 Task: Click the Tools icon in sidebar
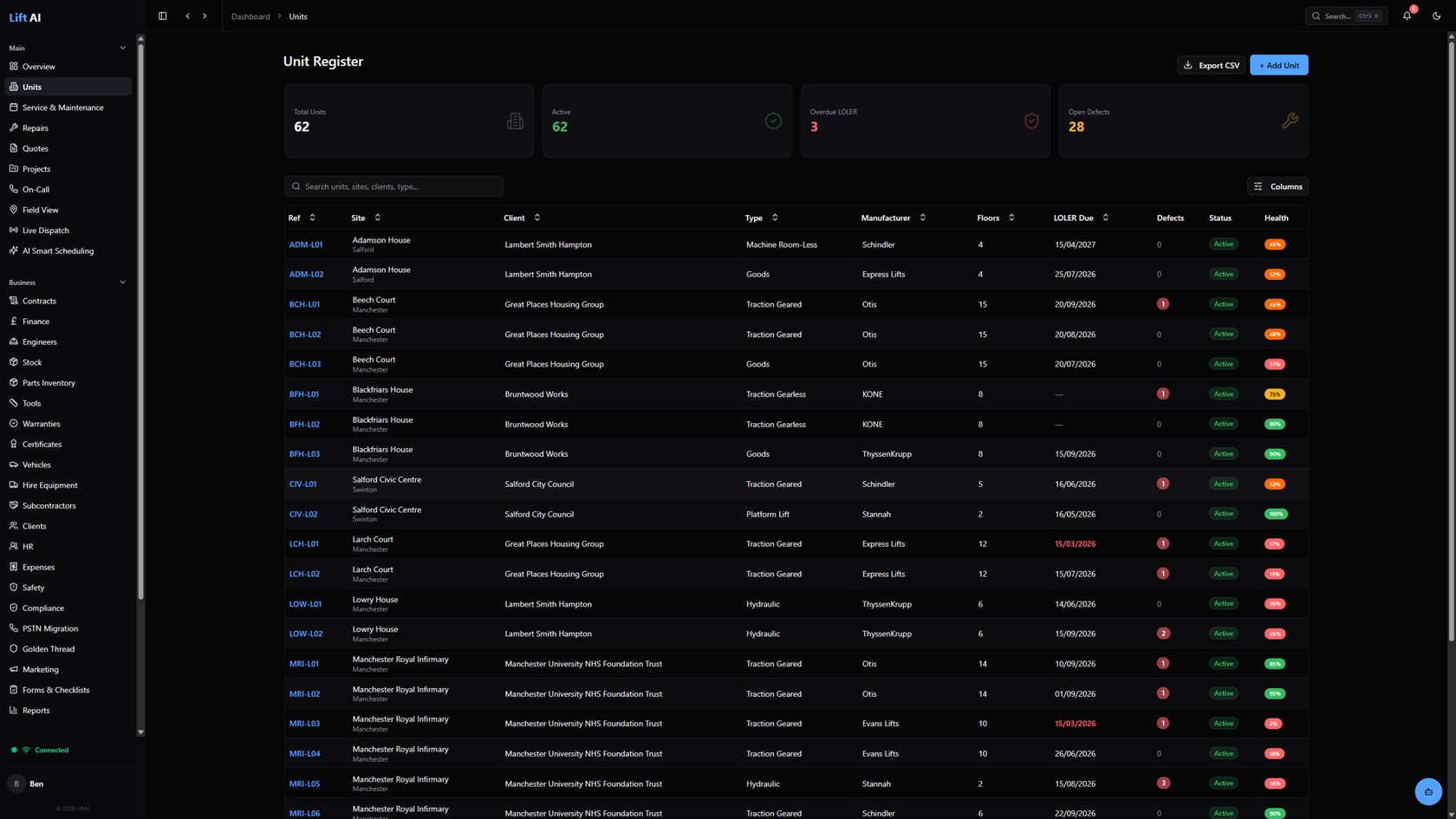[13, 403]
